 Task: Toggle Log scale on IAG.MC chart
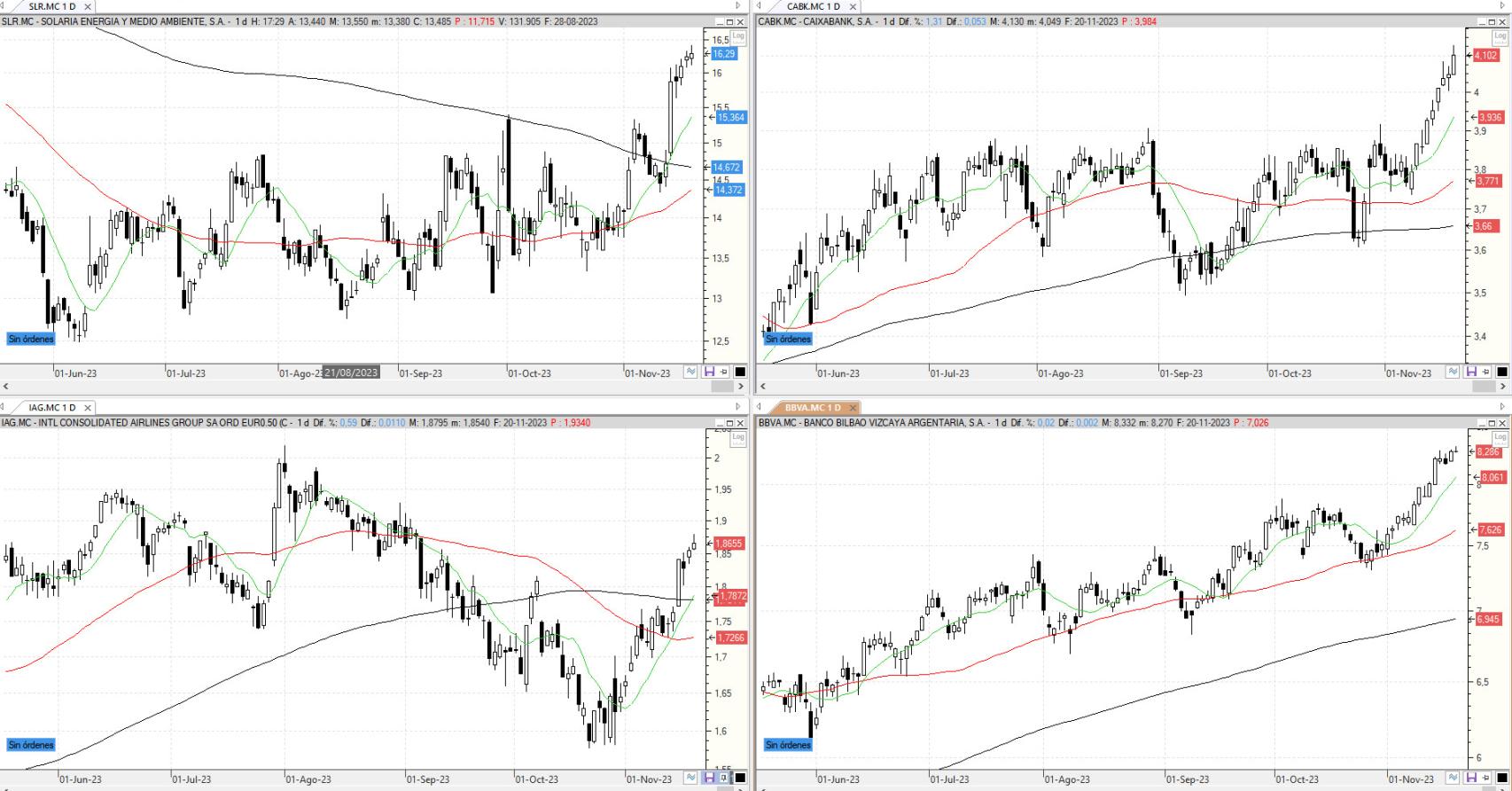(x=738, y=437)
